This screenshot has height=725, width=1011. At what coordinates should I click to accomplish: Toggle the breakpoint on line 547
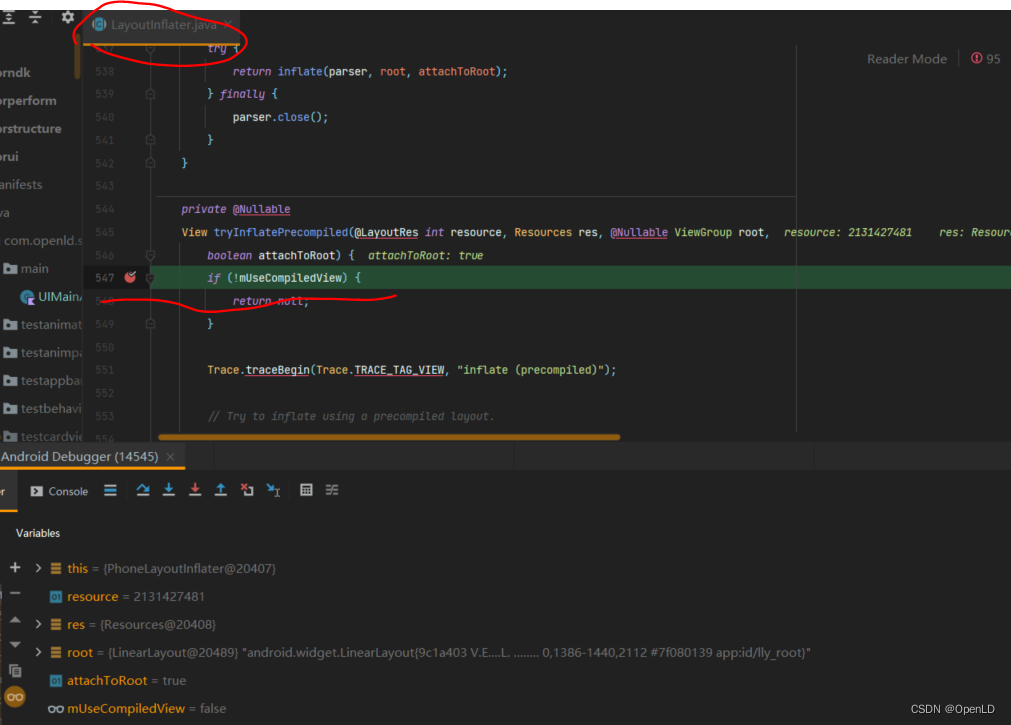click(130, 277)
